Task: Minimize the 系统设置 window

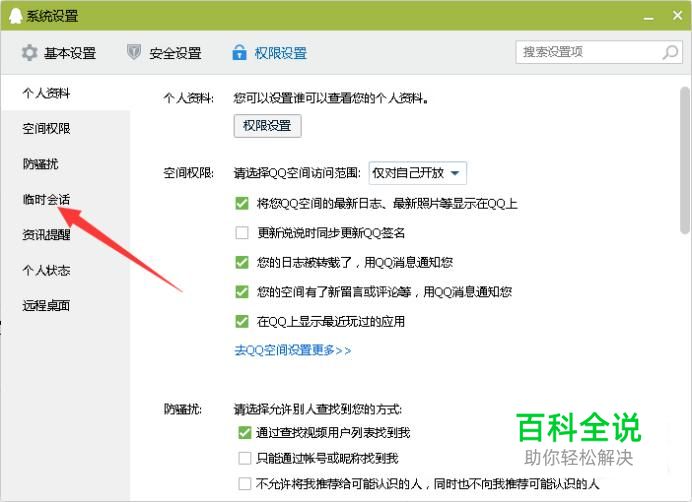Action: pos(648,17)
